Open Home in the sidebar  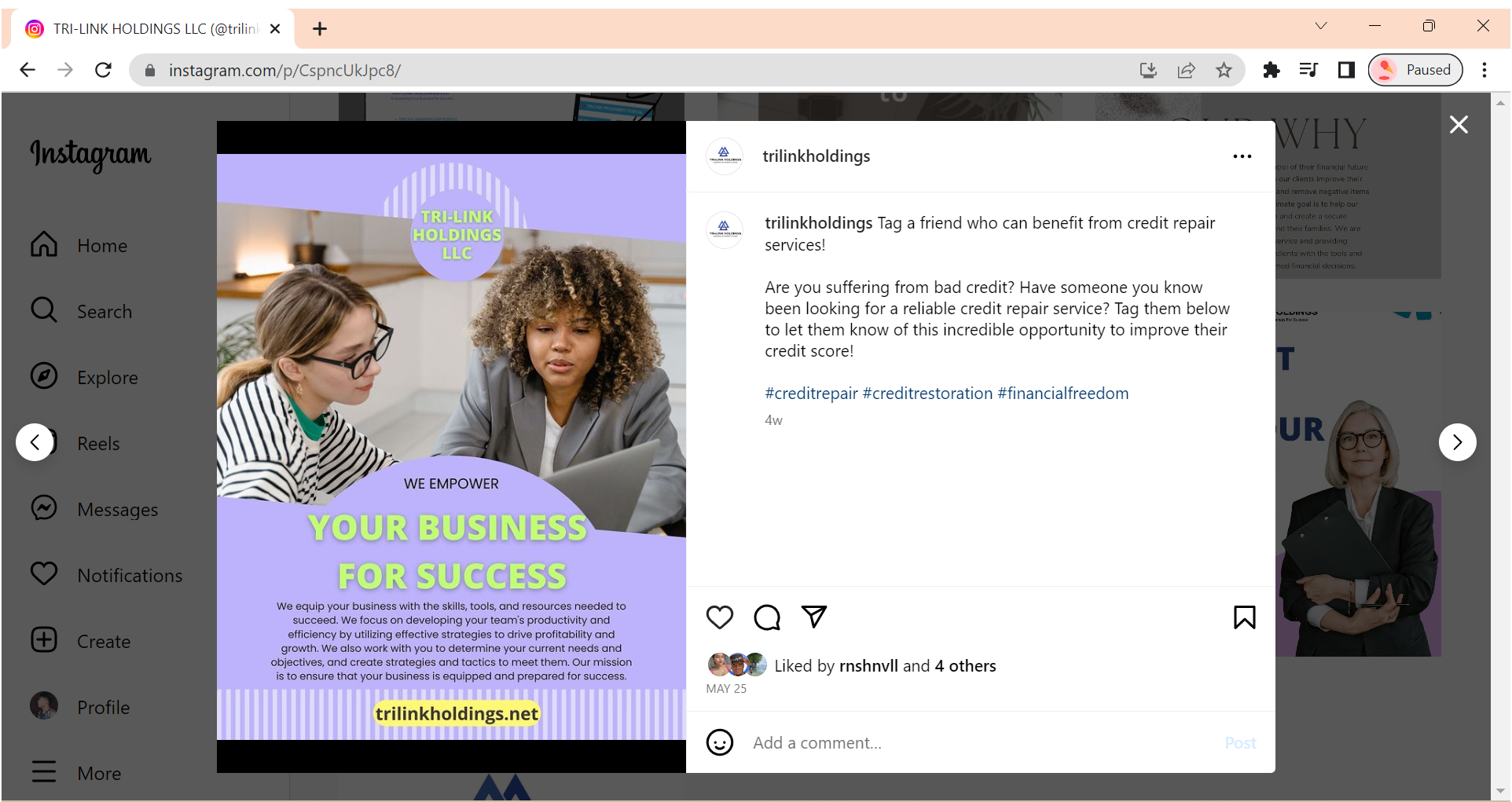[x=79, y=246]
